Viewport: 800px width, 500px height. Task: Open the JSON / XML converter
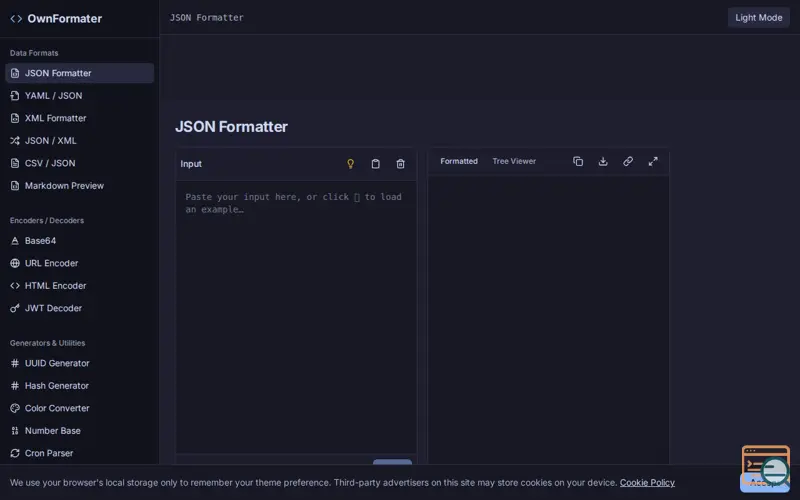[x=80, y=140]
